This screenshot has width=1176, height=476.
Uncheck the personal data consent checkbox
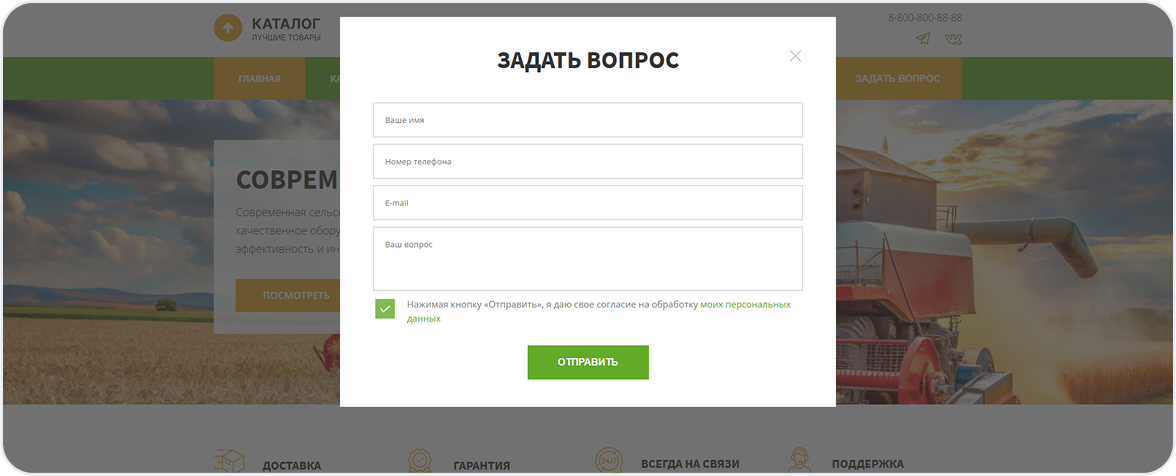tap(385, 309)
